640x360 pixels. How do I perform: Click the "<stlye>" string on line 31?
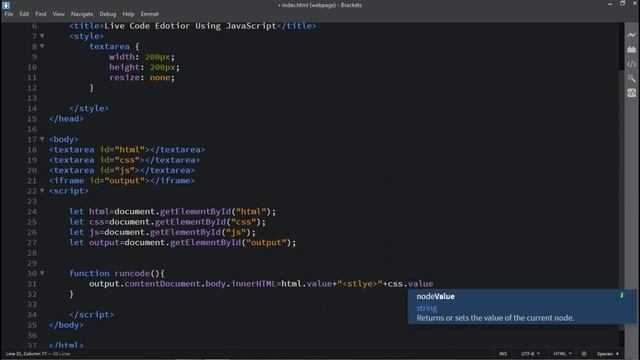click(x=360, y=284)
